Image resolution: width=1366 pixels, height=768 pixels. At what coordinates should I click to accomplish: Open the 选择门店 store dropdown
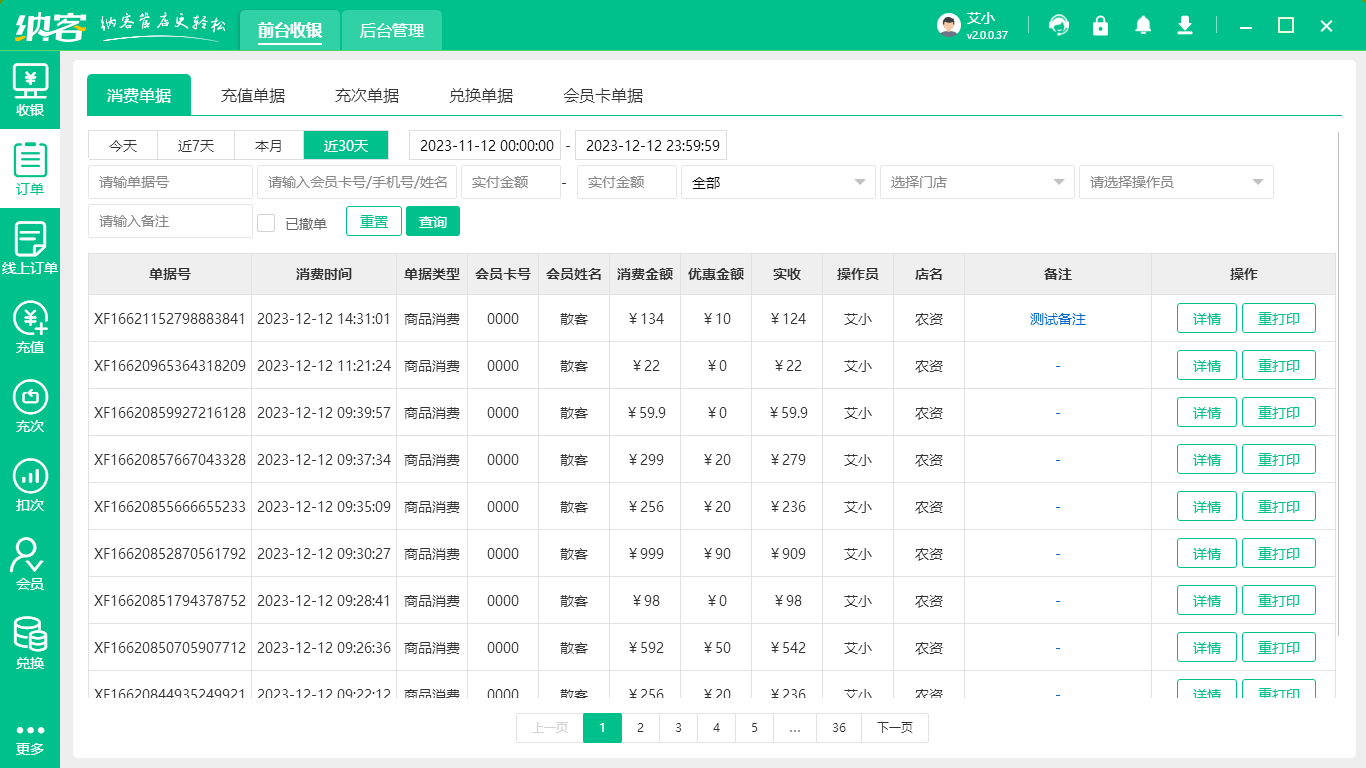point(977,182)
